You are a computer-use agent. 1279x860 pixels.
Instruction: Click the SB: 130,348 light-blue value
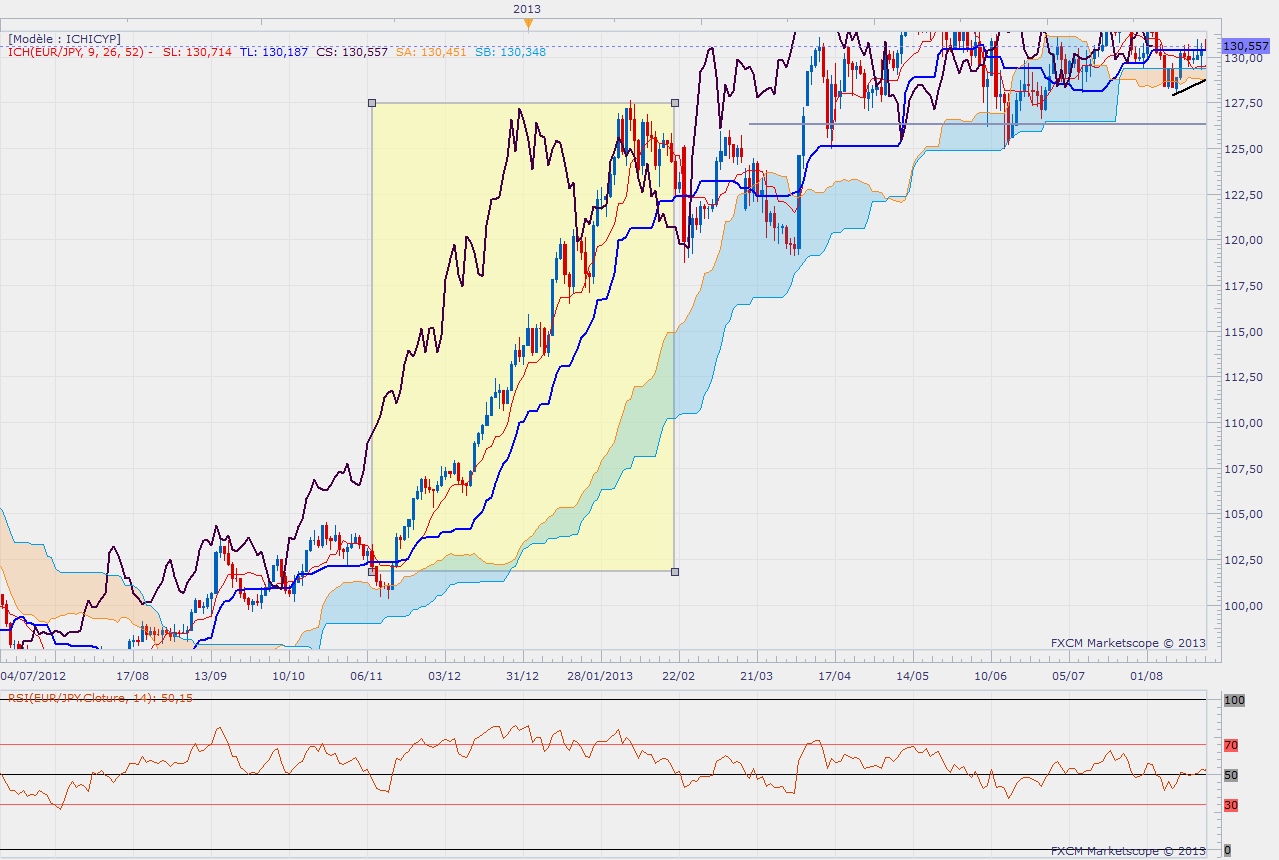click(x=510, y=51)
